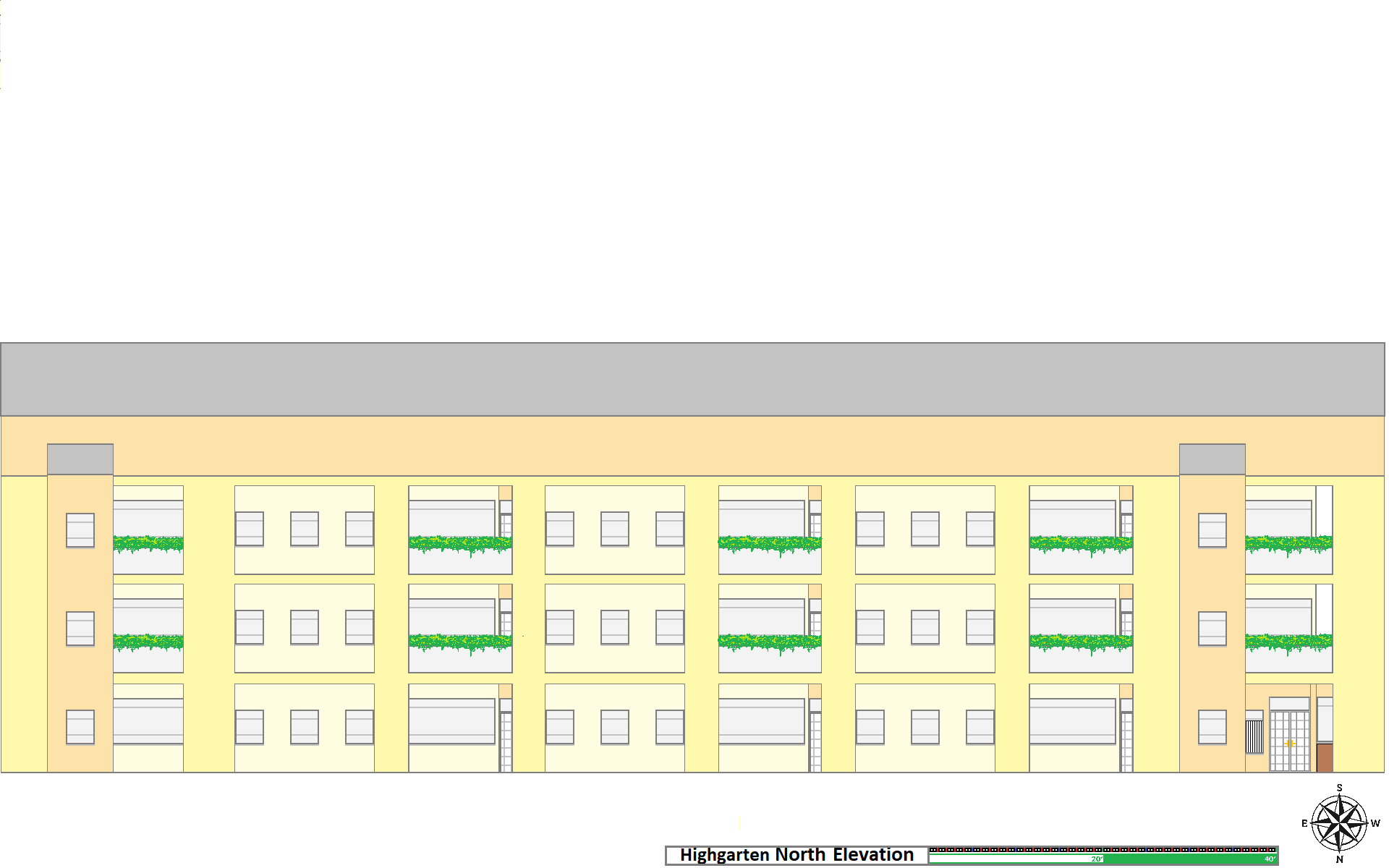Click the compass letter N label
1389x868 pixels.
1339,859
